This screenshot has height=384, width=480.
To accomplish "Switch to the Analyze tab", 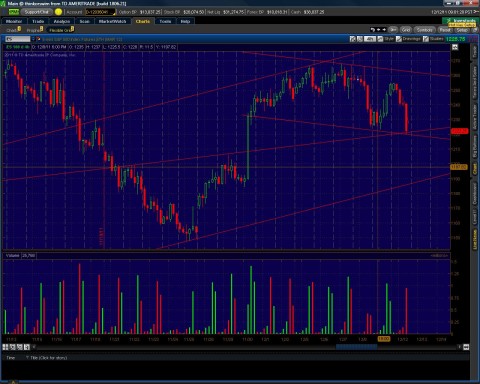I will (62, 21).
